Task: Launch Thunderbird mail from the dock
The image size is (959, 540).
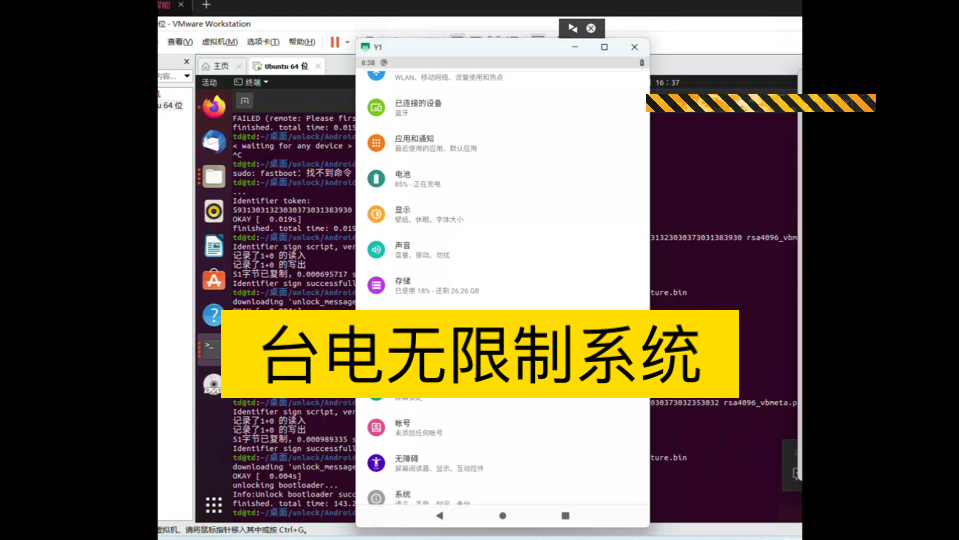Action: [x=213, y=142]
